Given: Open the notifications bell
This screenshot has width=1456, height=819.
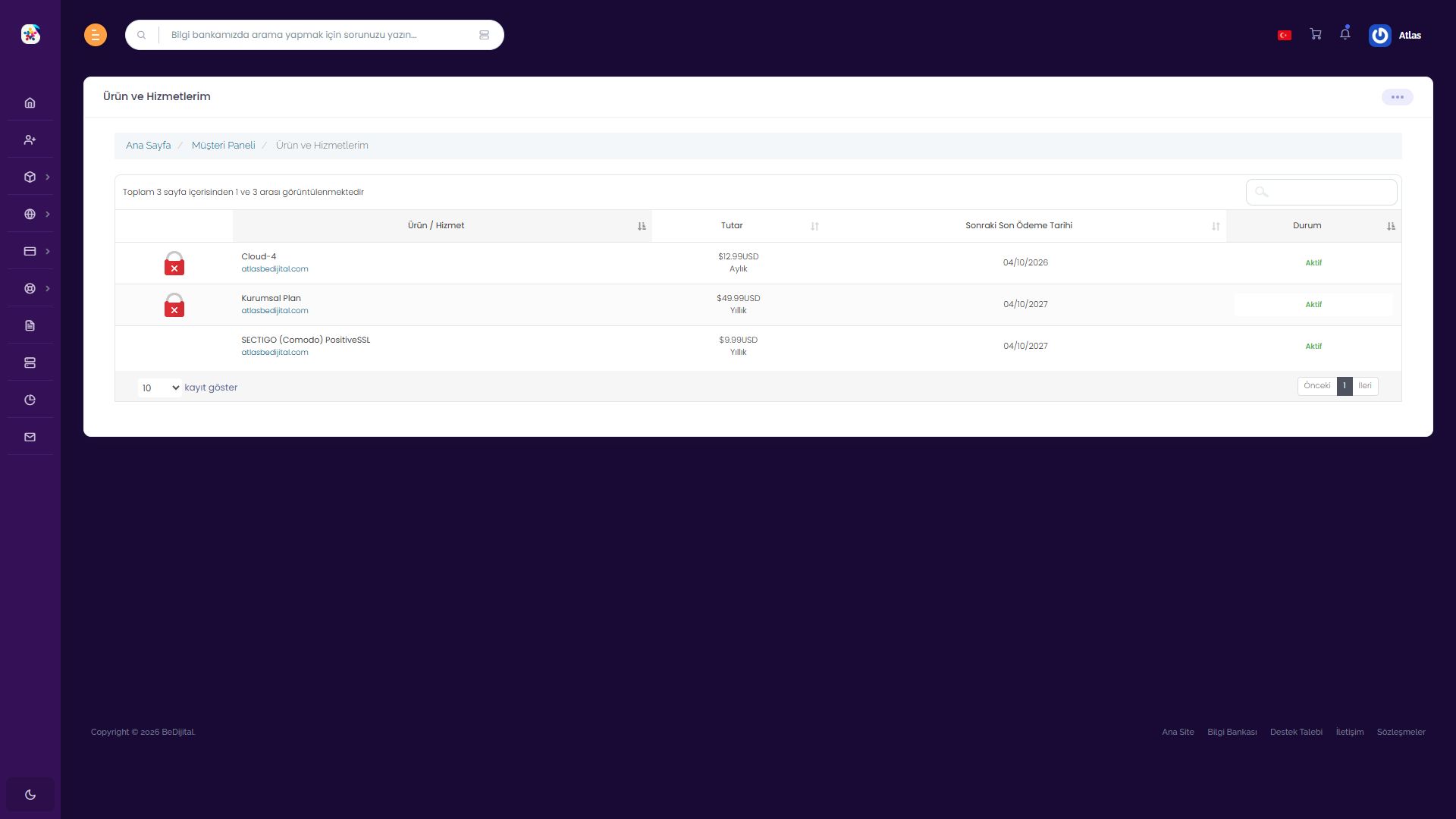Looking at the screenshot, I should click(1345, 33).
